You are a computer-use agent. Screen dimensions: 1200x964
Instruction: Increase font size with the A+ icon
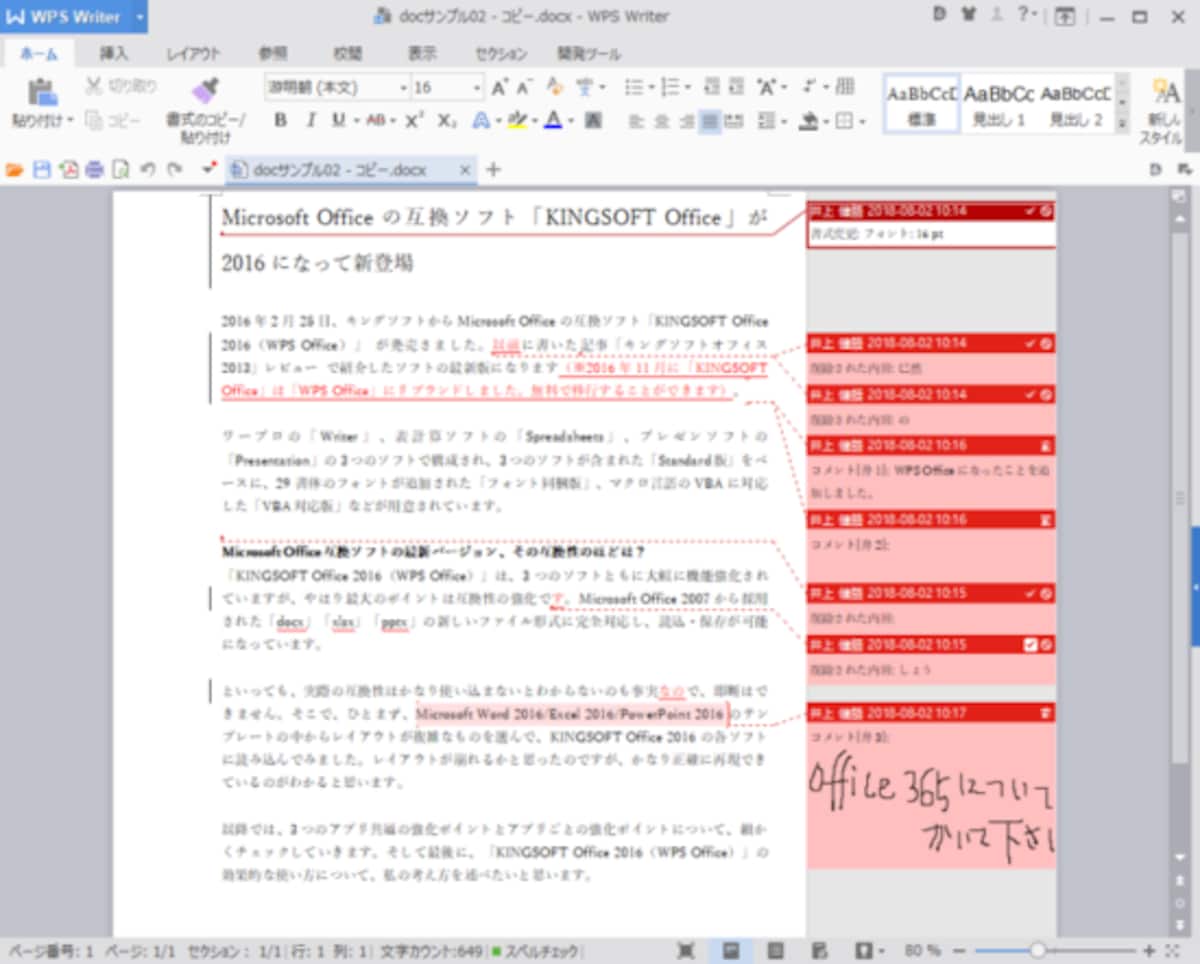click(x=500, y=87)
